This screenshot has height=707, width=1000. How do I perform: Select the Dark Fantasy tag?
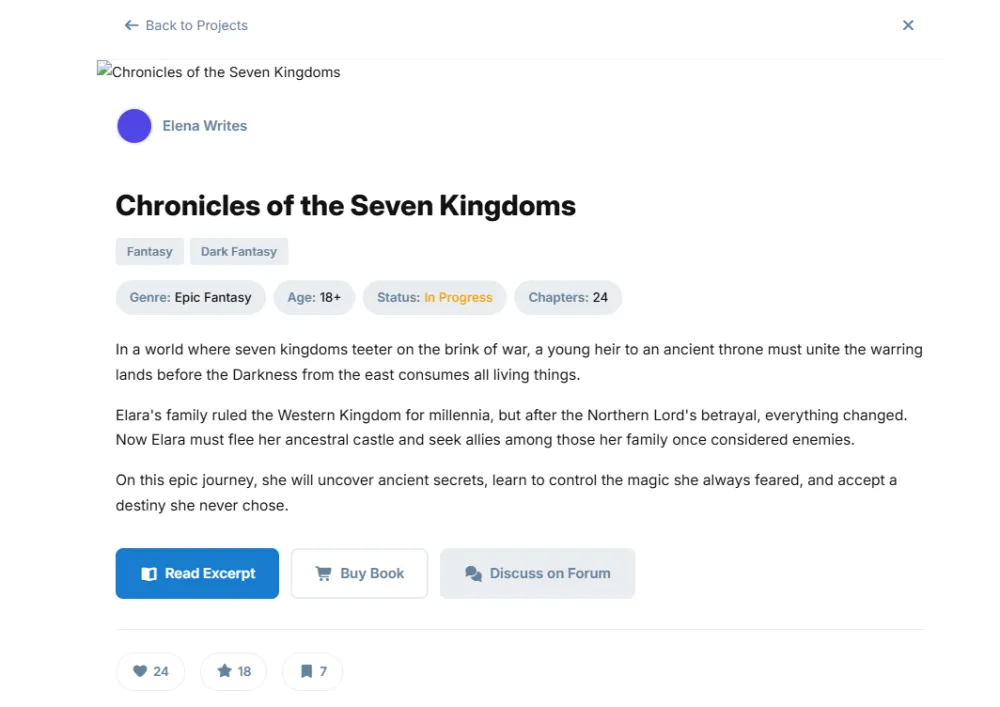[239, 251]
